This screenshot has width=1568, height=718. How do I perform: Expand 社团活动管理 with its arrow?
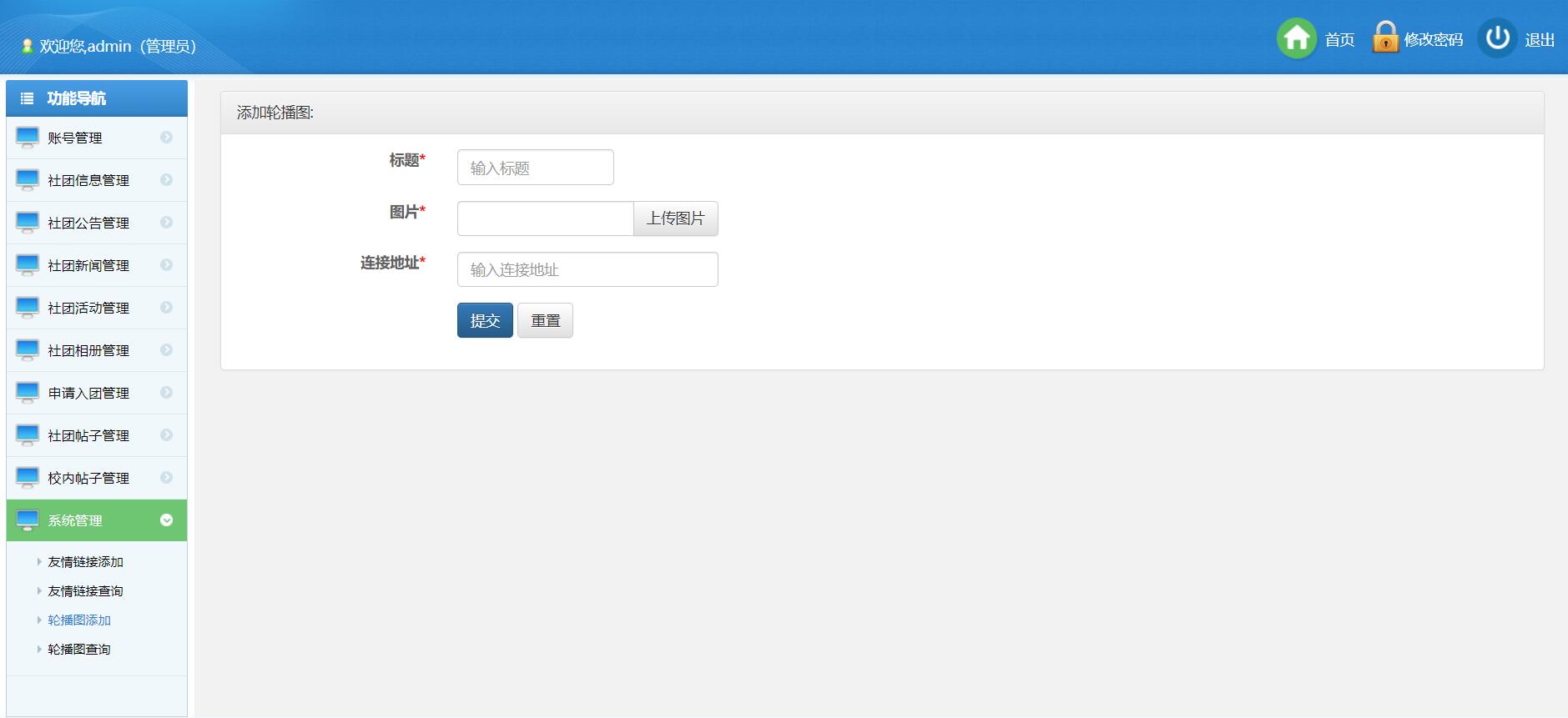166,308
